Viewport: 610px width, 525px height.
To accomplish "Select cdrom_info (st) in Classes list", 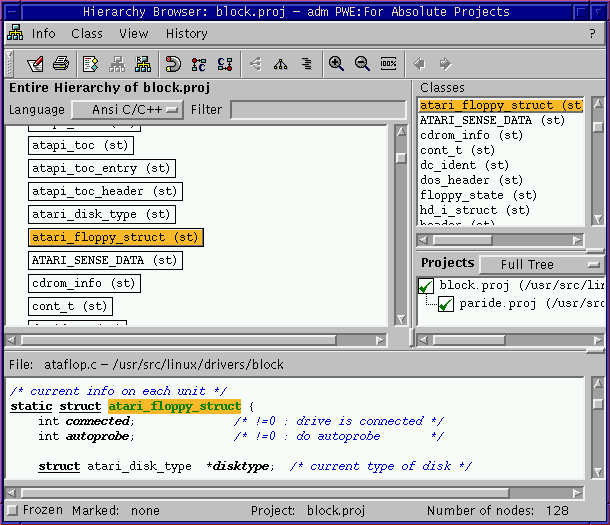I will click(x=471, y=135).
